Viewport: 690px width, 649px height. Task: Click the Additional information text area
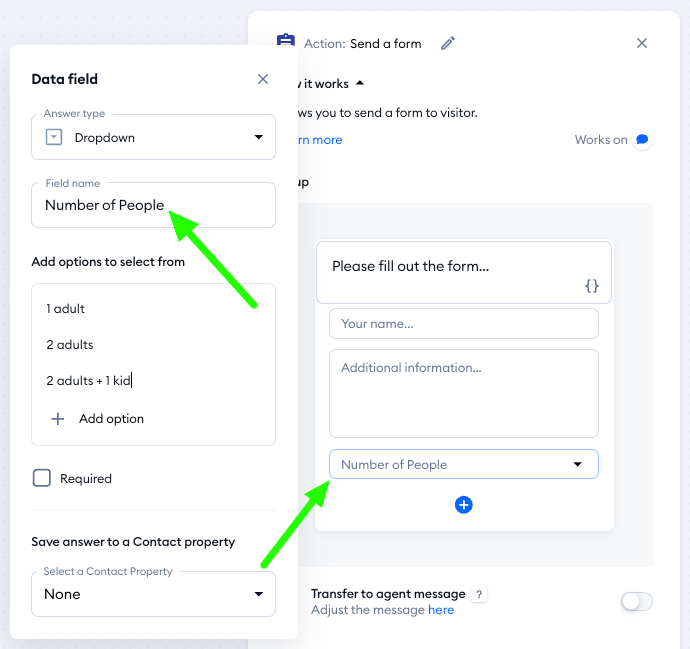coord(464,393)
